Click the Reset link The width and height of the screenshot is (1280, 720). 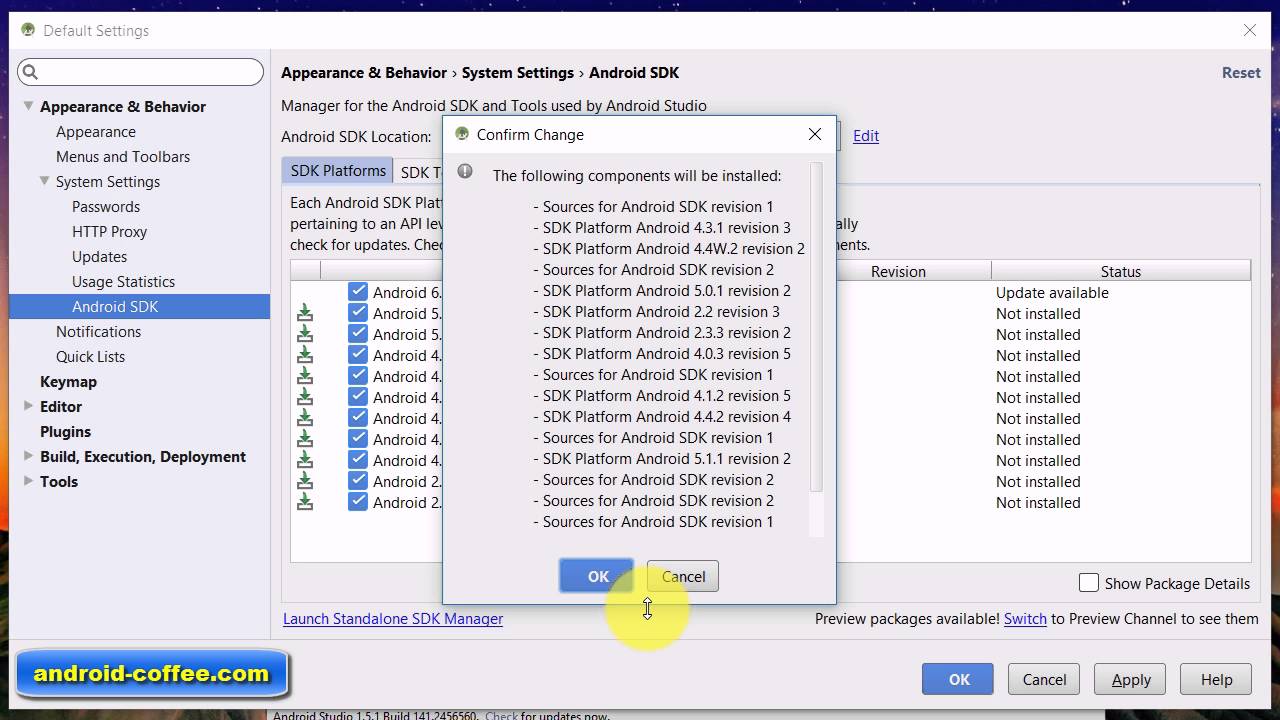tap(1241, 72)
